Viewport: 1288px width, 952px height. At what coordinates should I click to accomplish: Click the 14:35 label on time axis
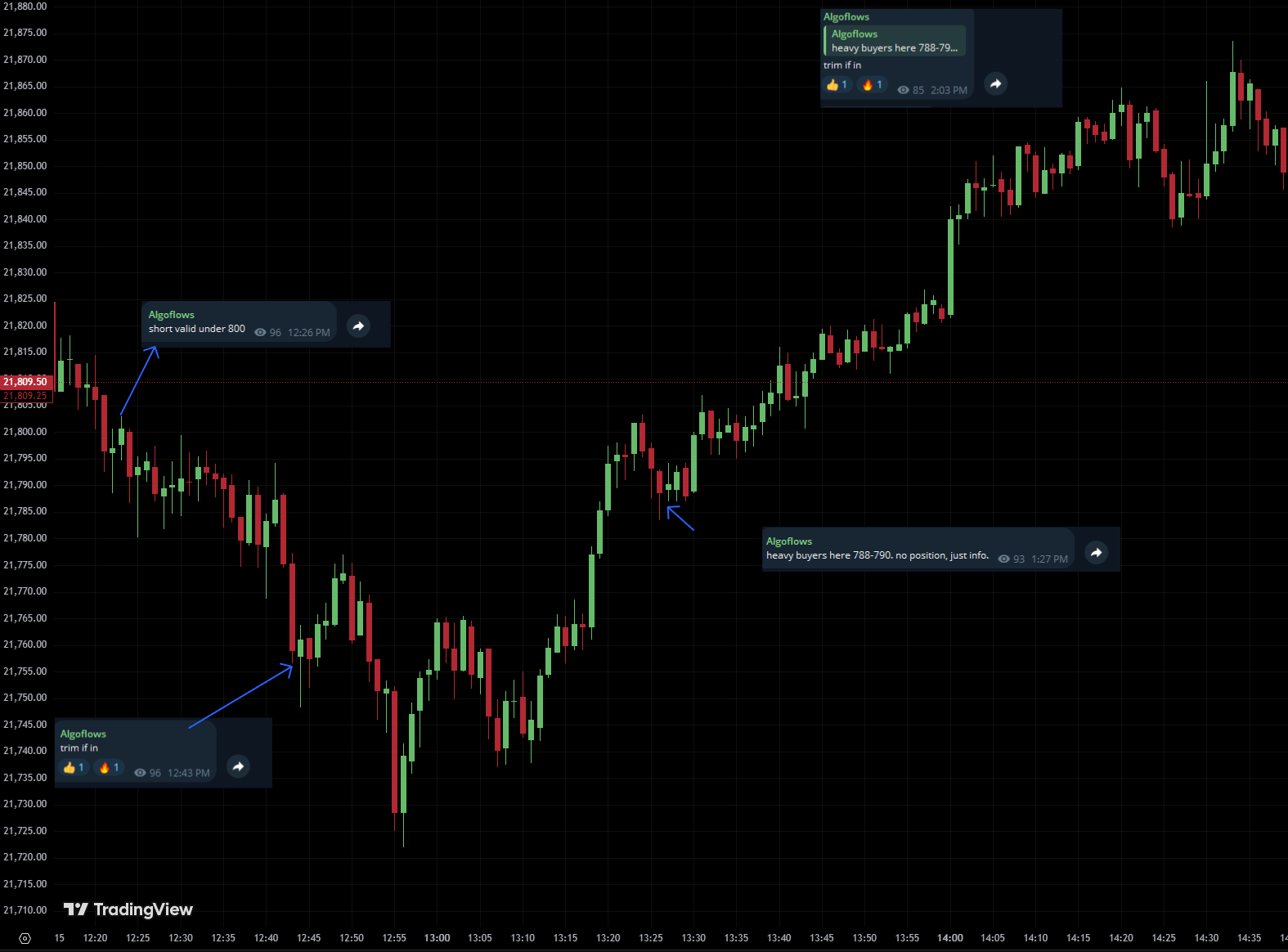click(1249, 938)
